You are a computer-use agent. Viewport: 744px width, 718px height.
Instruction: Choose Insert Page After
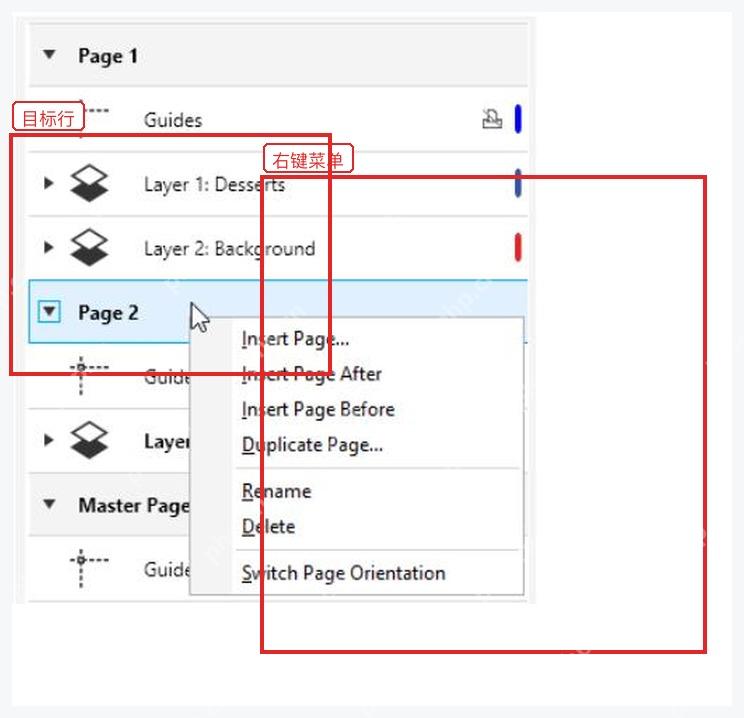click(356, 374)
